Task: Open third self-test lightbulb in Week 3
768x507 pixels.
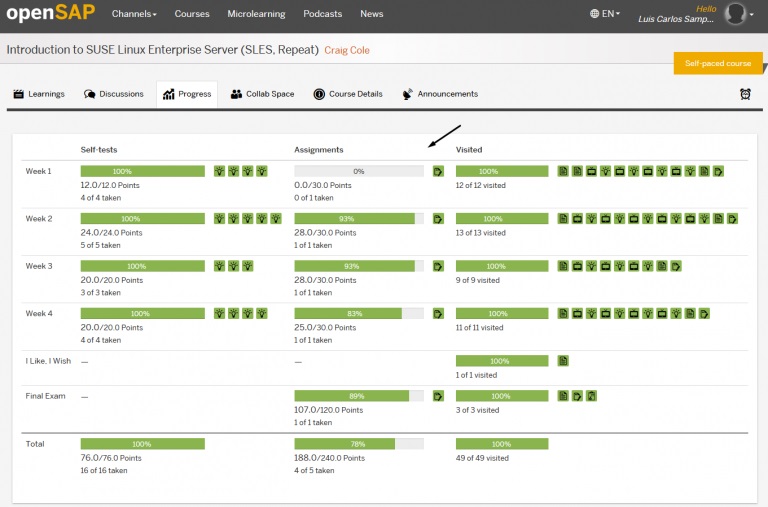Action: (248, 266)
